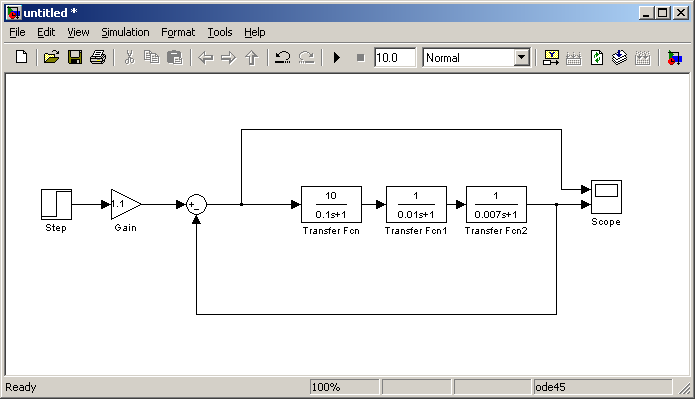The width and height of the screenshot is (695, 399).
Task: Open the File menu
Action: (x=17, y=32)
